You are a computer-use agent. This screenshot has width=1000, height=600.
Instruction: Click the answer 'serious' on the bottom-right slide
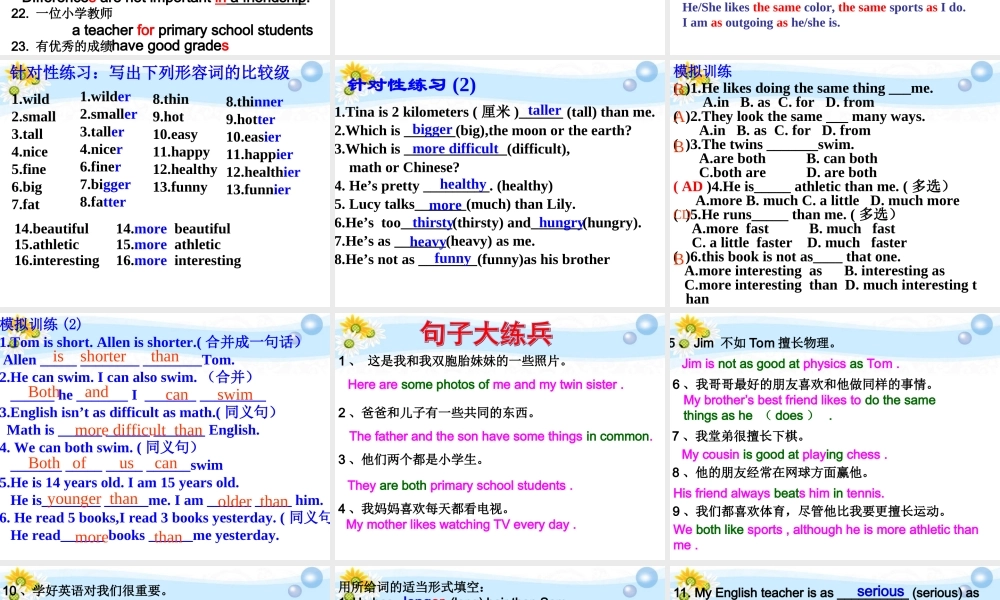click(x=880, y=591)
